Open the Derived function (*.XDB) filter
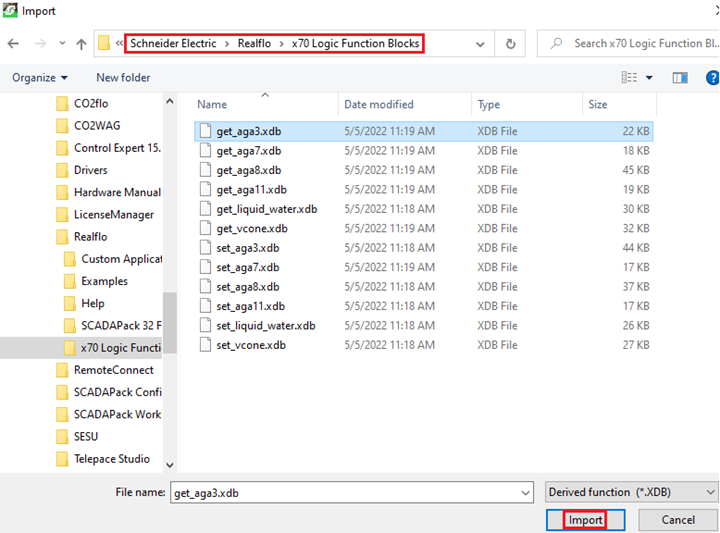This screenshot has width=720, height=533. coord(632,492)
